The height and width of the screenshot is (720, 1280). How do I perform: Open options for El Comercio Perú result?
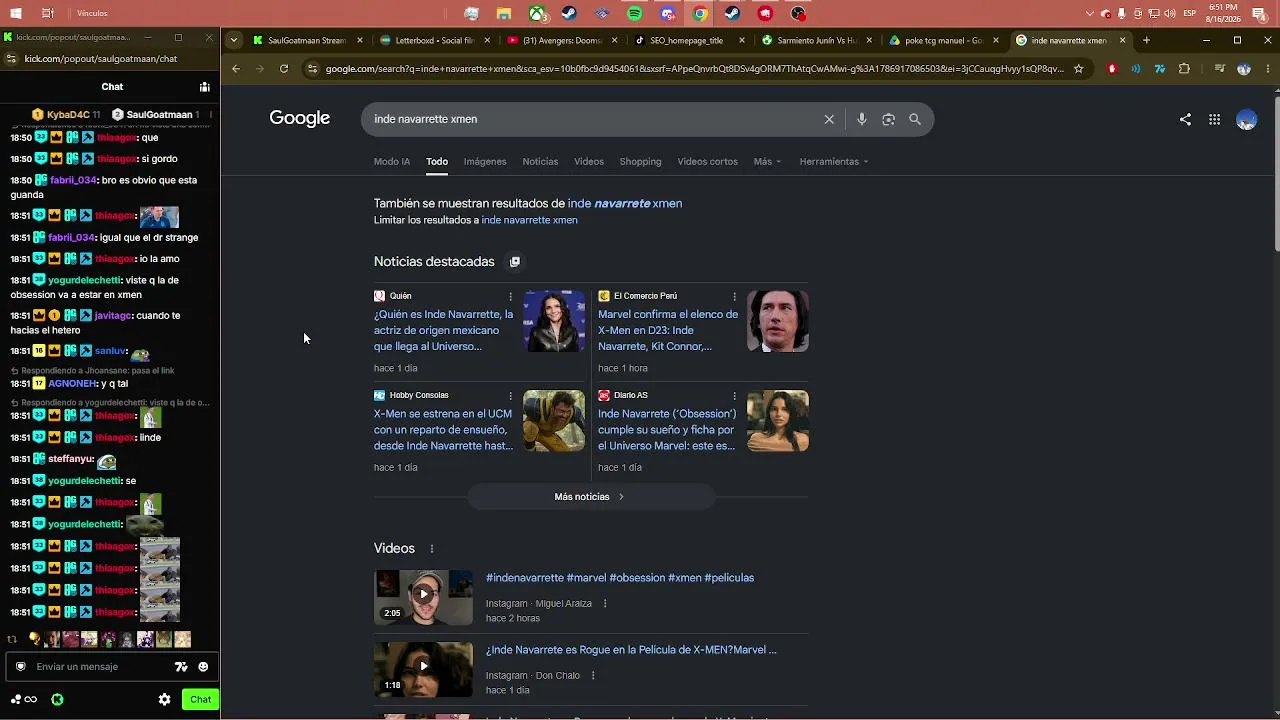(734, 296)
